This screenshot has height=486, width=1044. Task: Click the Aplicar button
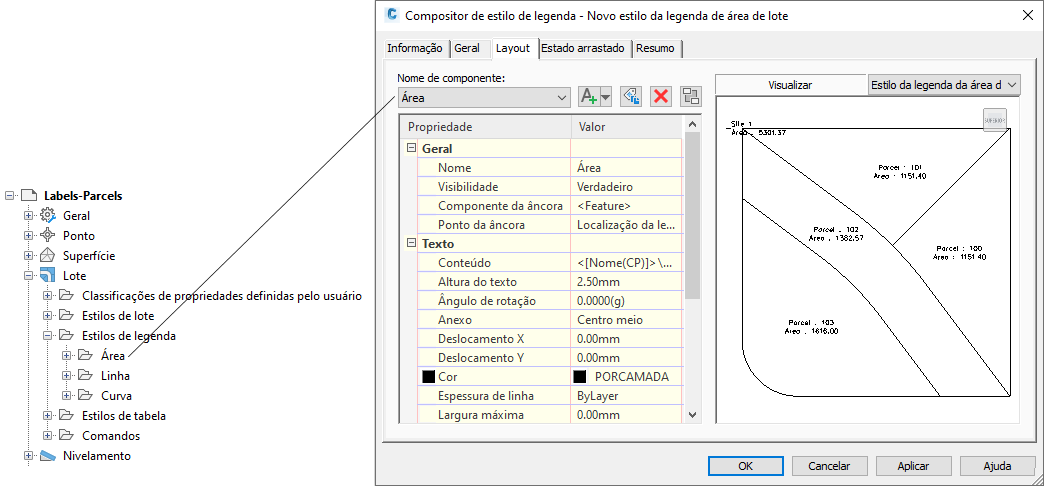(914, 466)
